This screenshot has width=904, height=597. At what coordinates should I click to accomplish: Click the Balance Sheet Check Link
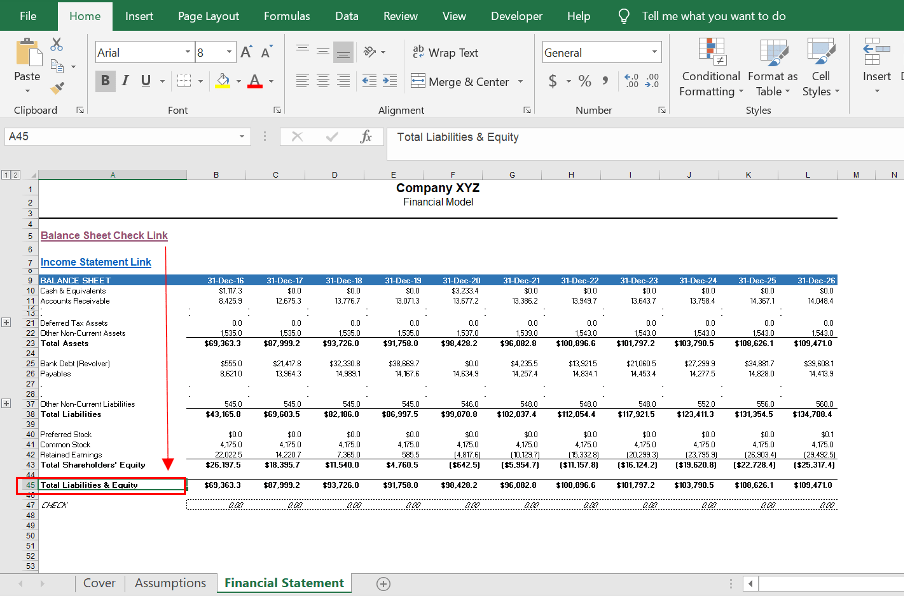pos(104,236)
